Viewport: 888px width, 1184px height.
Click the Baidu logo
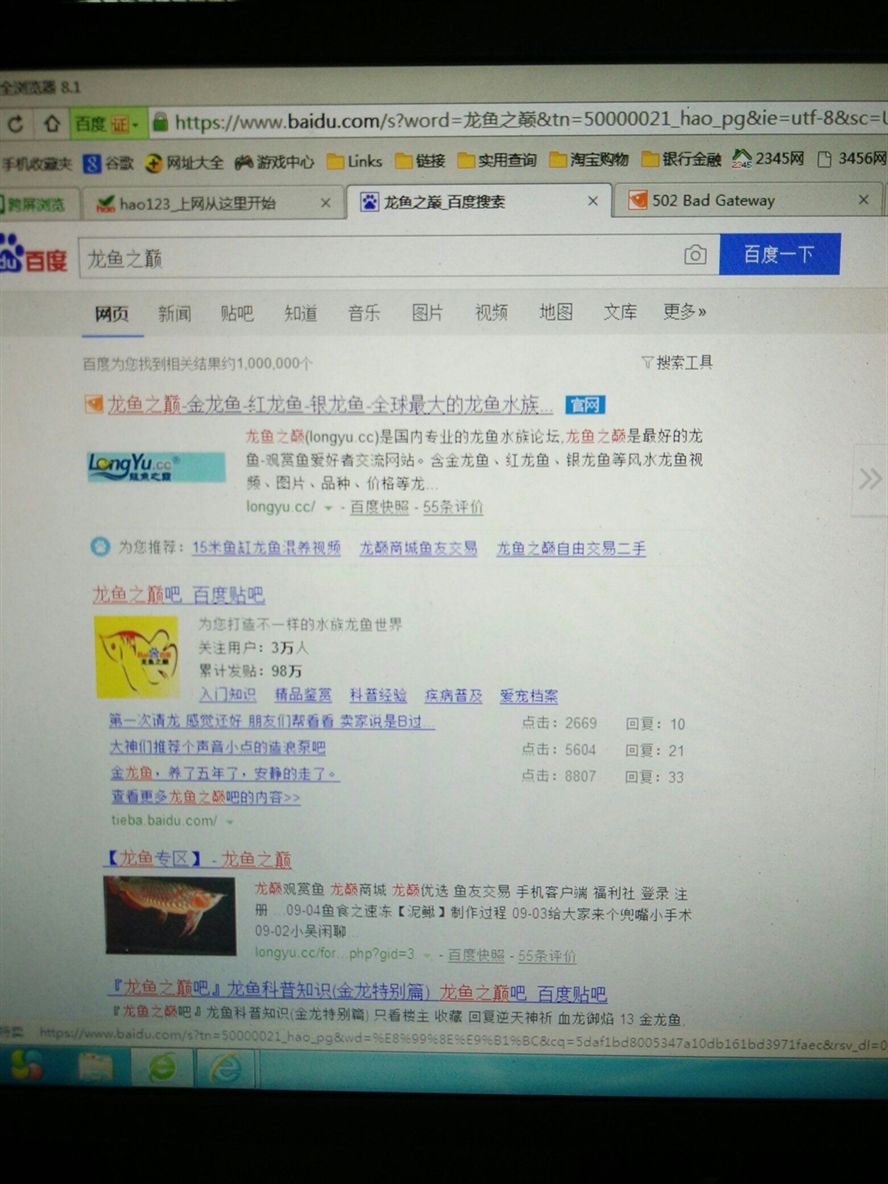pyautogui.click(x=33, y=254)
